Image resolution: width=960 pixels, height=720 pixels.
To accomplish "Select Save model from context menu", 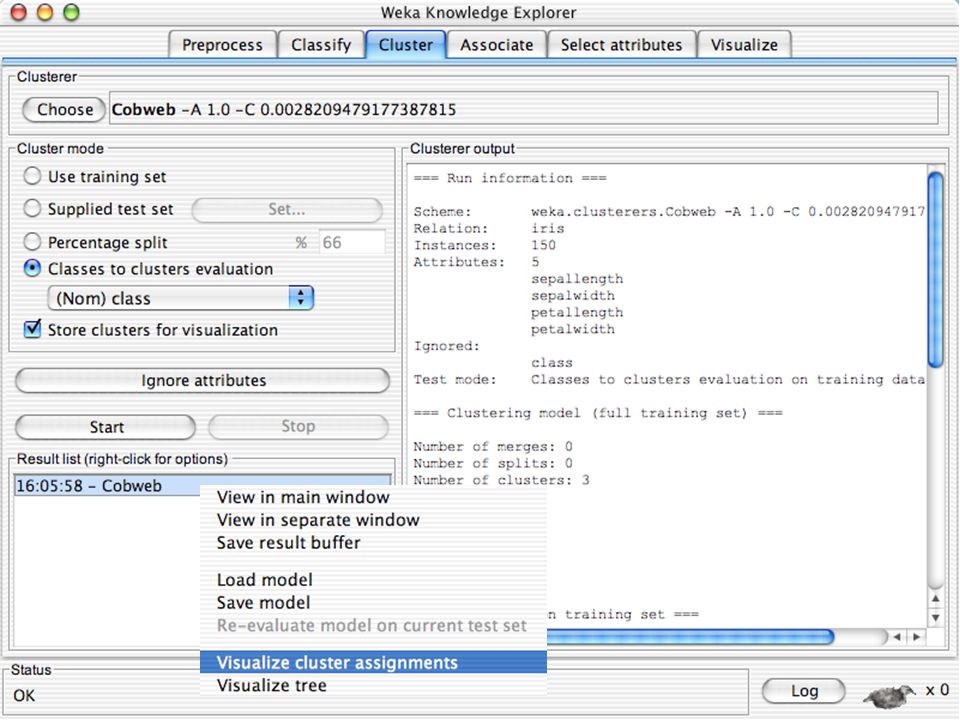I will 373,602.
